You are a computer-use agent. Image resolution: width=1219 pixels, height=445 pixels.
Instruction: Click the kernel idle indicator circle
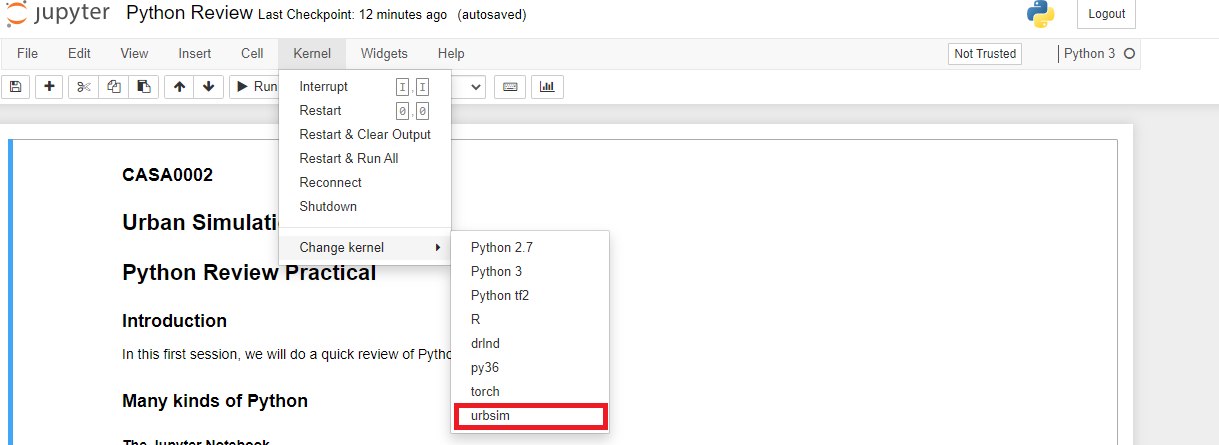click(x=1129, y=54)
